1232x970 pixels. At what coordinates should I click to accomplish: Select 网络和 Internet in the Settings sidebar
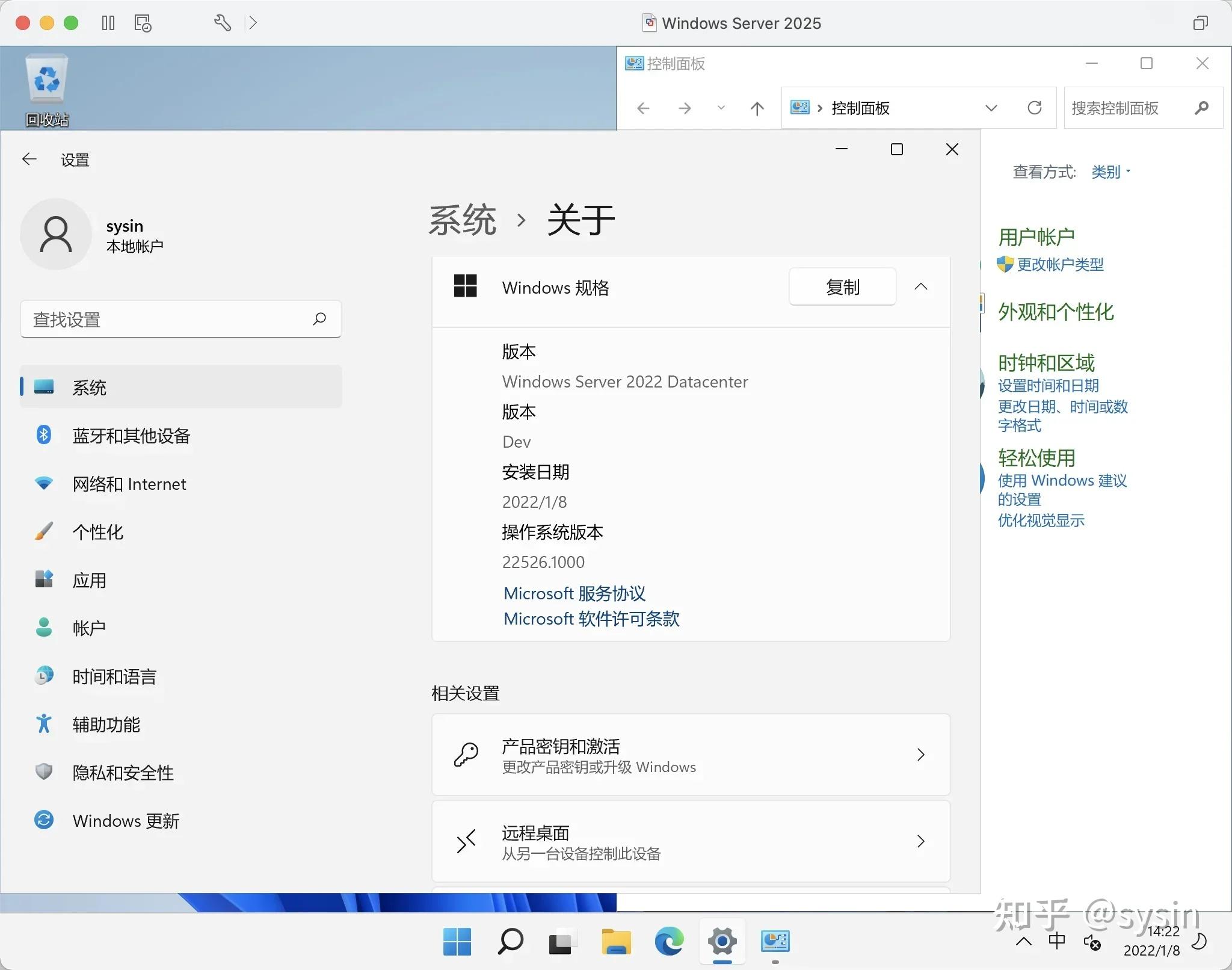point(130,483)
